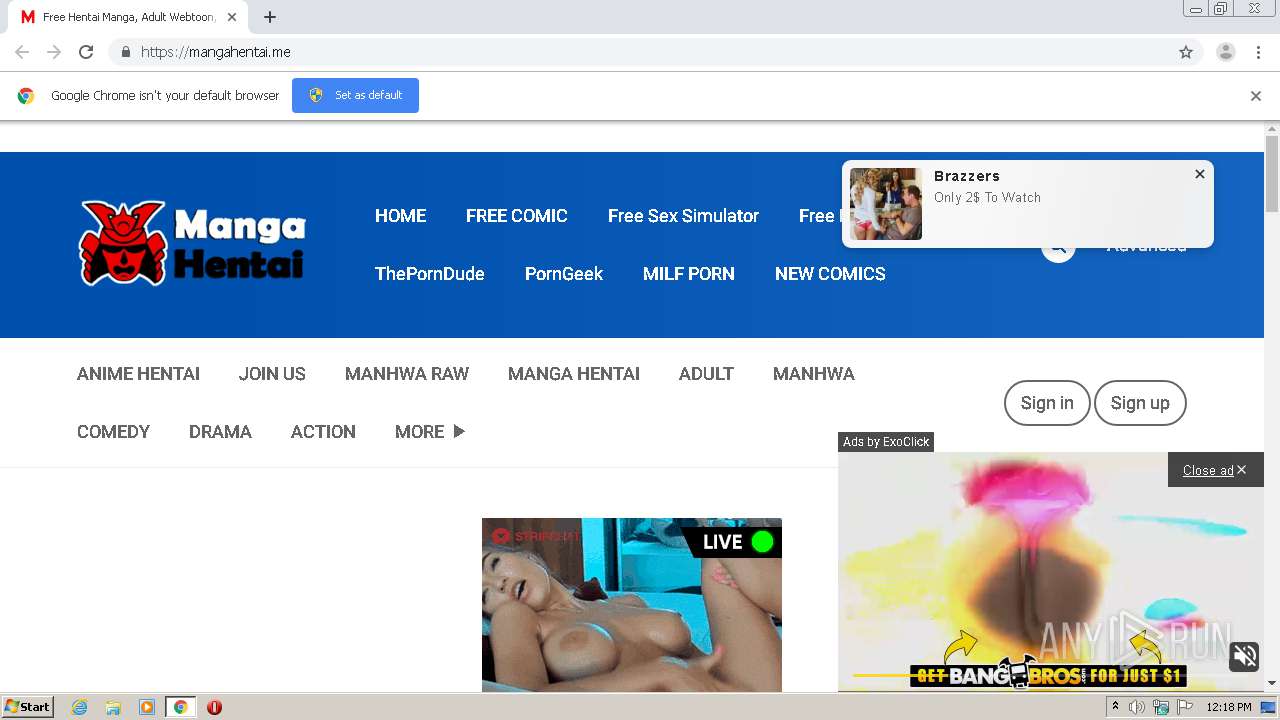Click the Sign up button
Viewport: 1280px width, 720px height.
(1140, 403)
